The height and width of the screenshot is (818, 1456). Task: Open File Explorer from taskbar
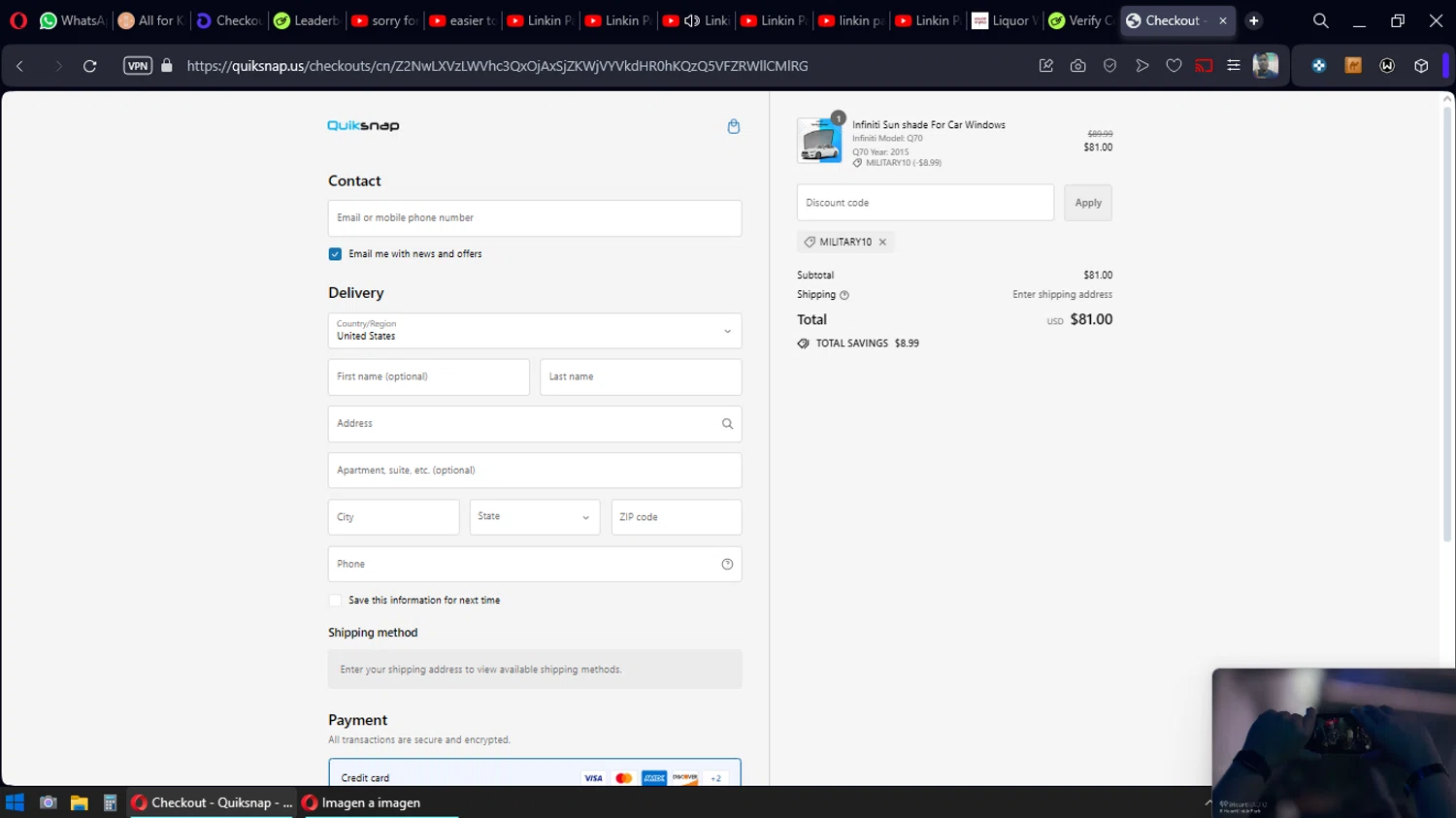point(80,802)
